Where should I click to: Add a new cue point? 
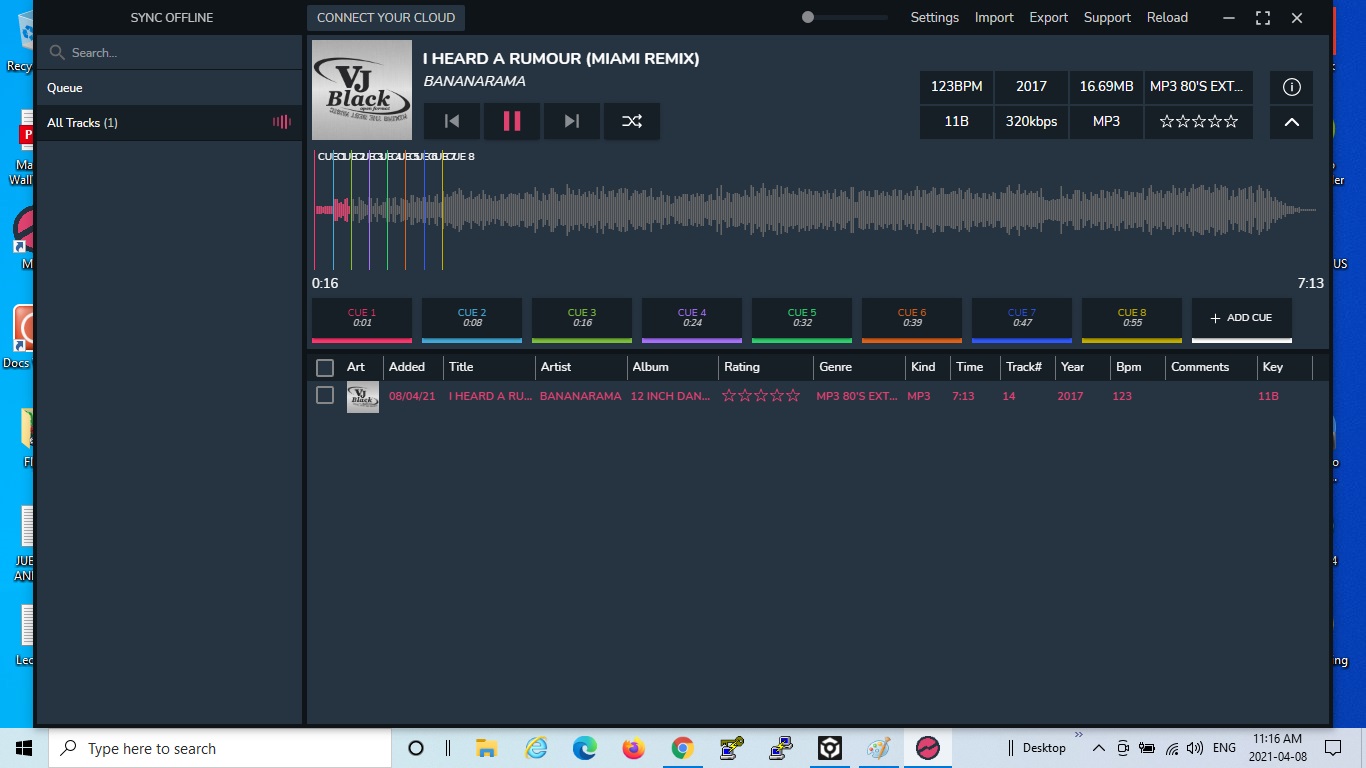click(x=1241, y=318)
